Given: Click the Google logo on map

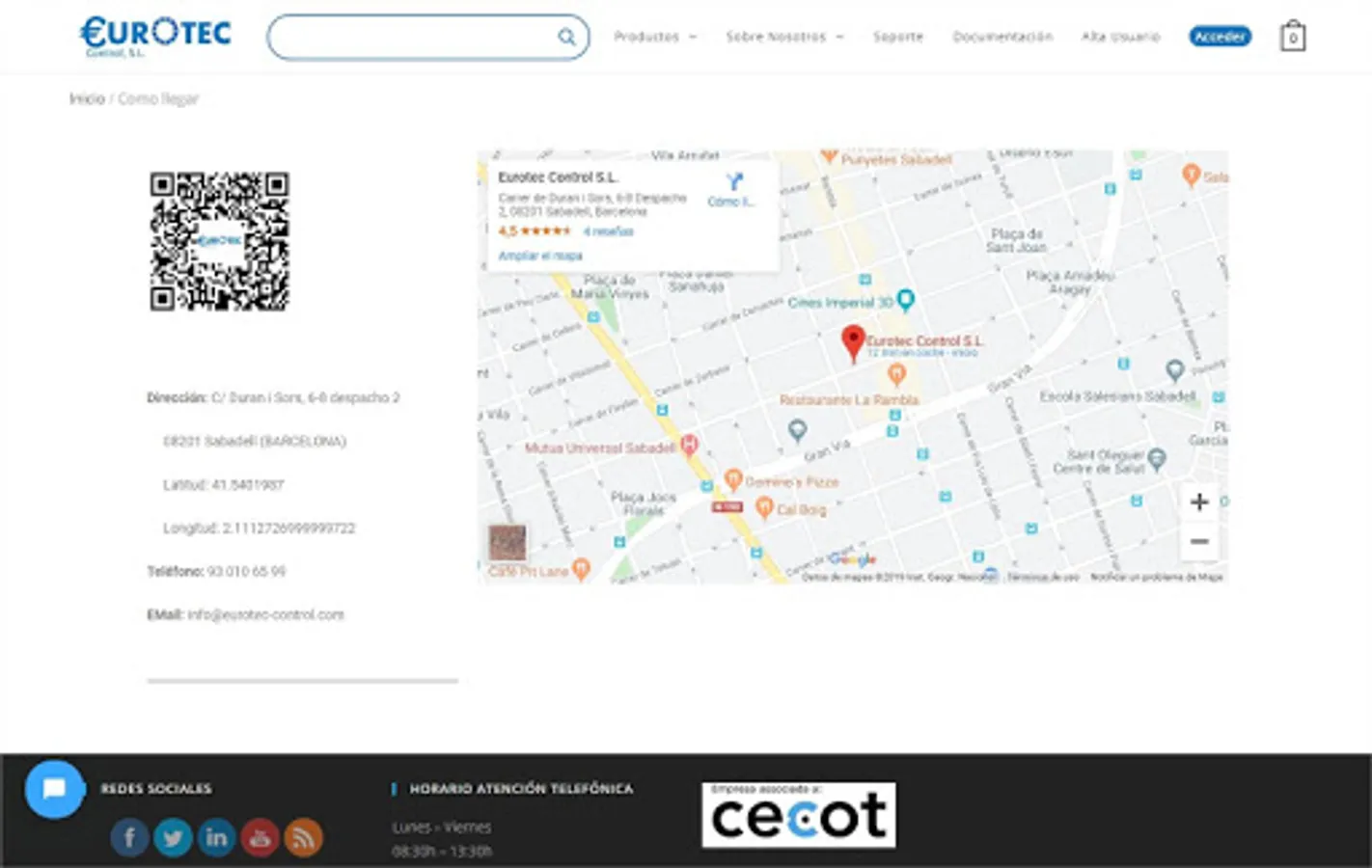Looking at the screenshot, I should pos(852,558).
